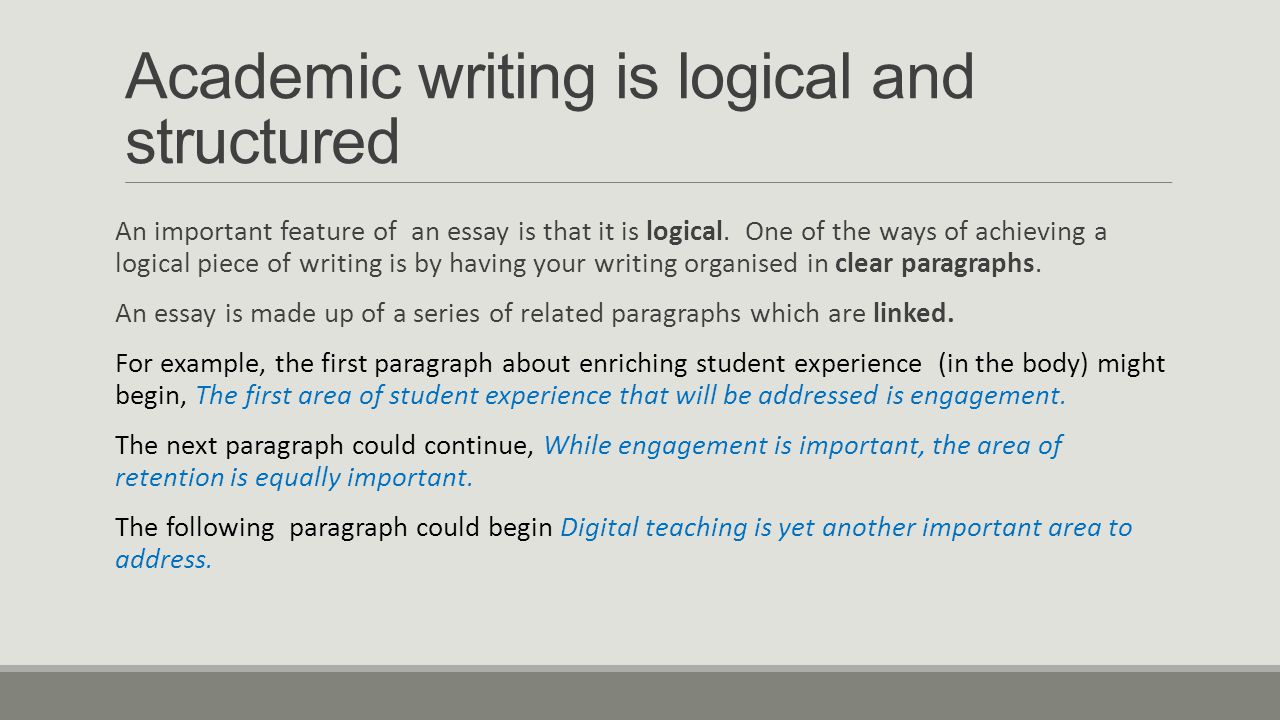Click the text 'The following paragraph could begin'
This screenshot has width=1280, height=720.
(335, 527)
